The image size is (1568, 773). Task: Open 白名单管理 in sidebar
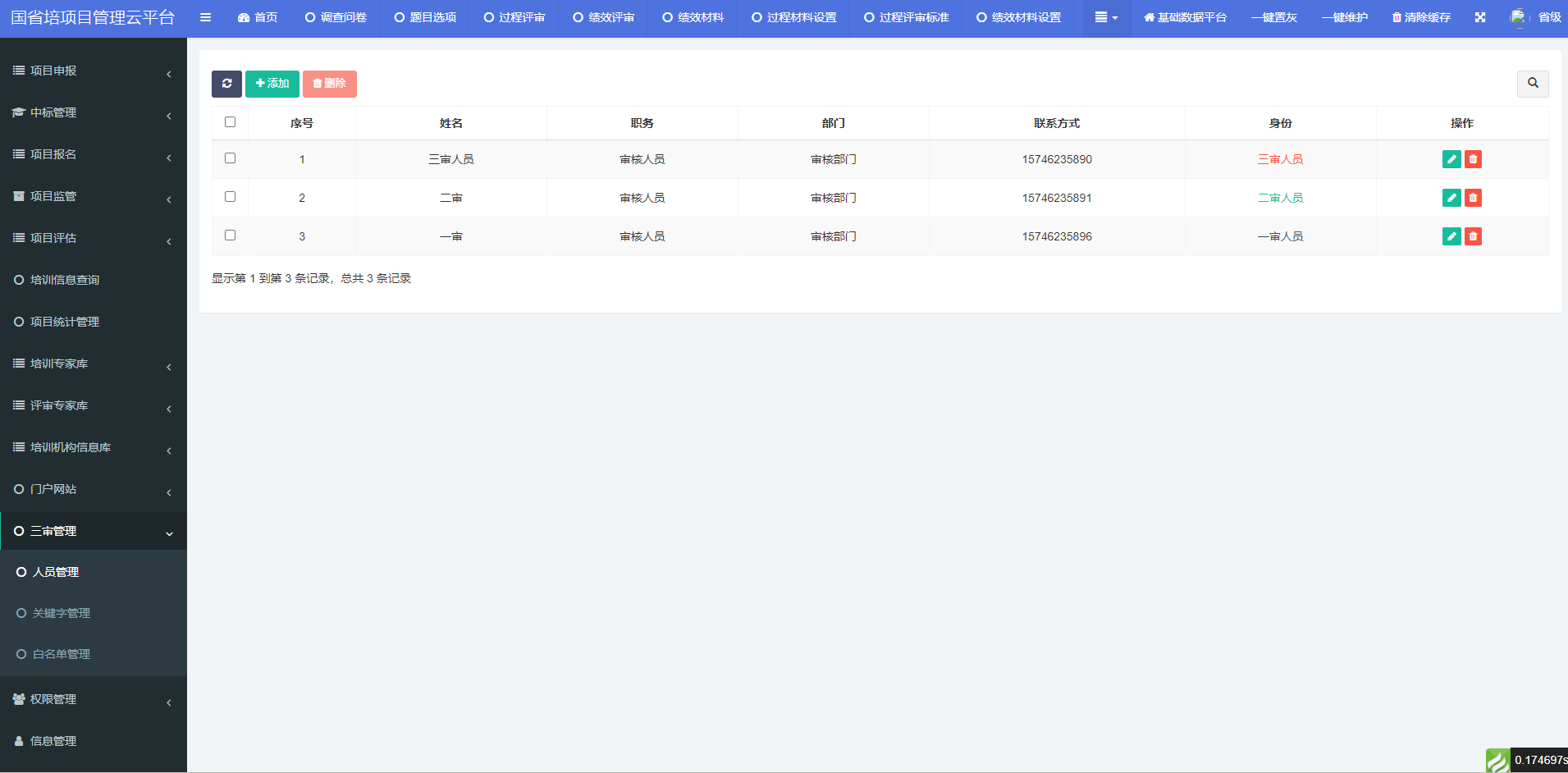[x=62, y=654]
